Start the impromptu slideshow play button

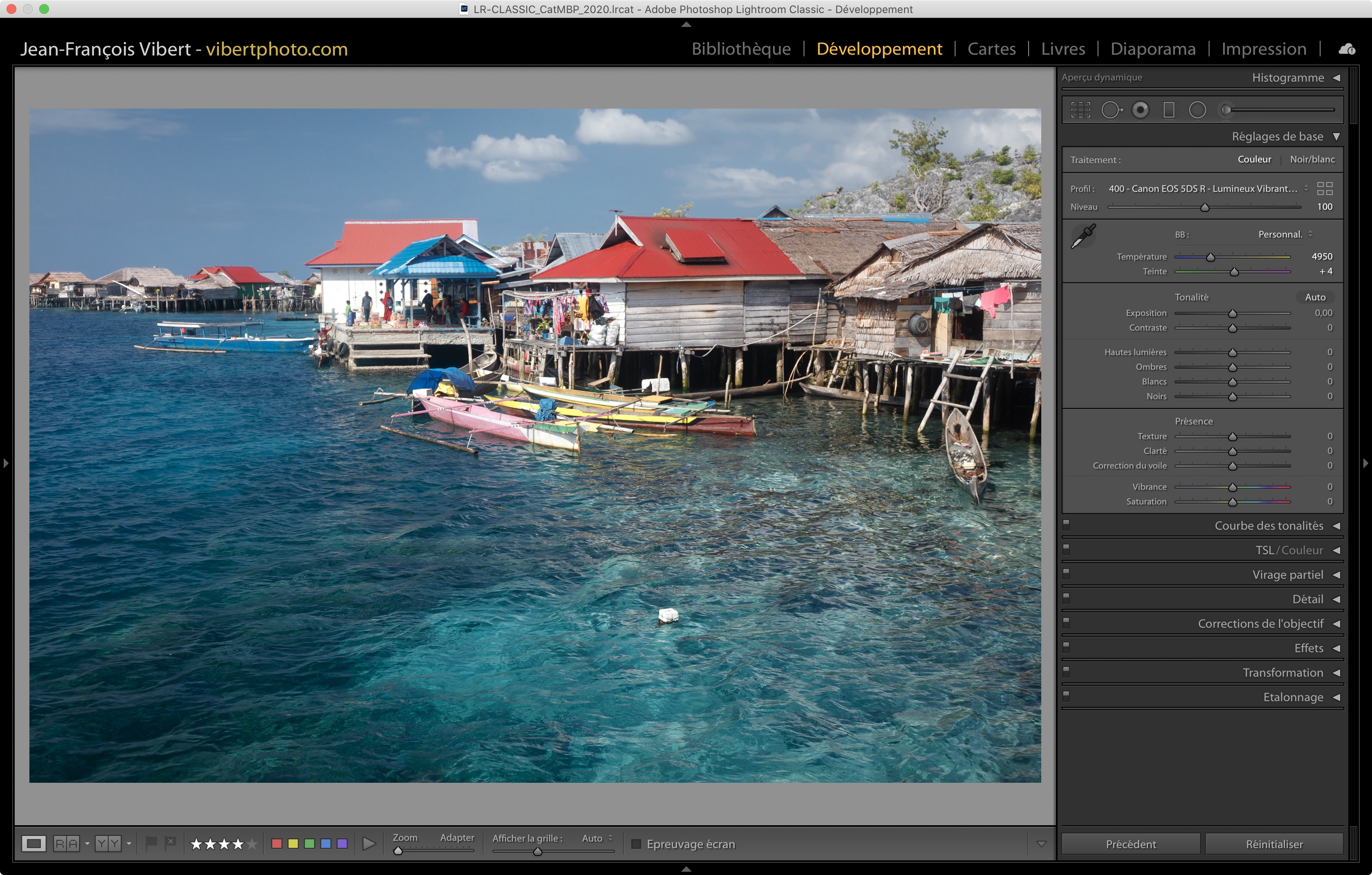369,844
